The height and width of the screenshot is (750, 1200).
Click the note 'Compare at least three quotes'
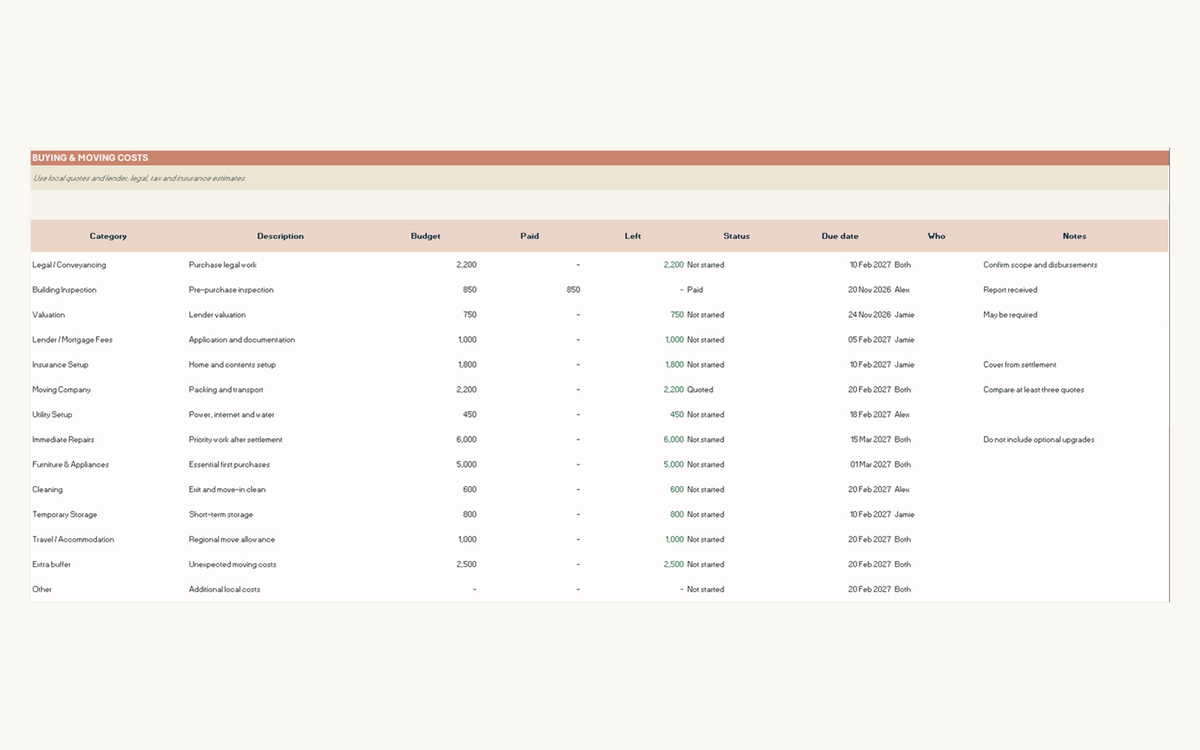coord(1033,390)
